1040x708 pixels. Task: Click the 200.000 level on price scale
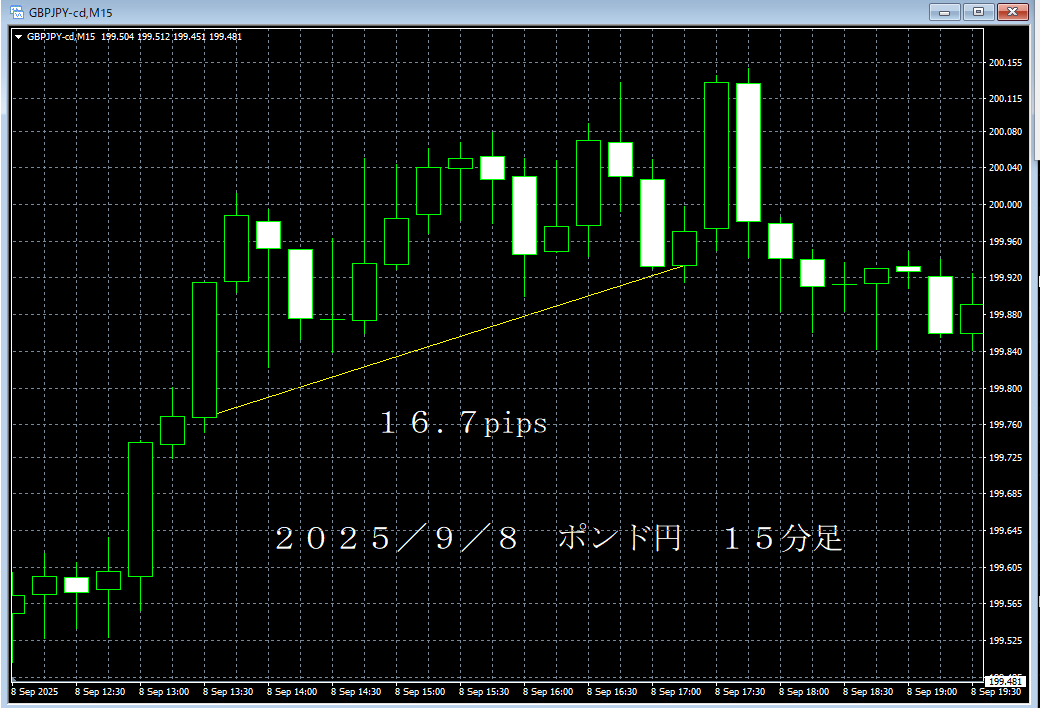(x=1005, y=204)
